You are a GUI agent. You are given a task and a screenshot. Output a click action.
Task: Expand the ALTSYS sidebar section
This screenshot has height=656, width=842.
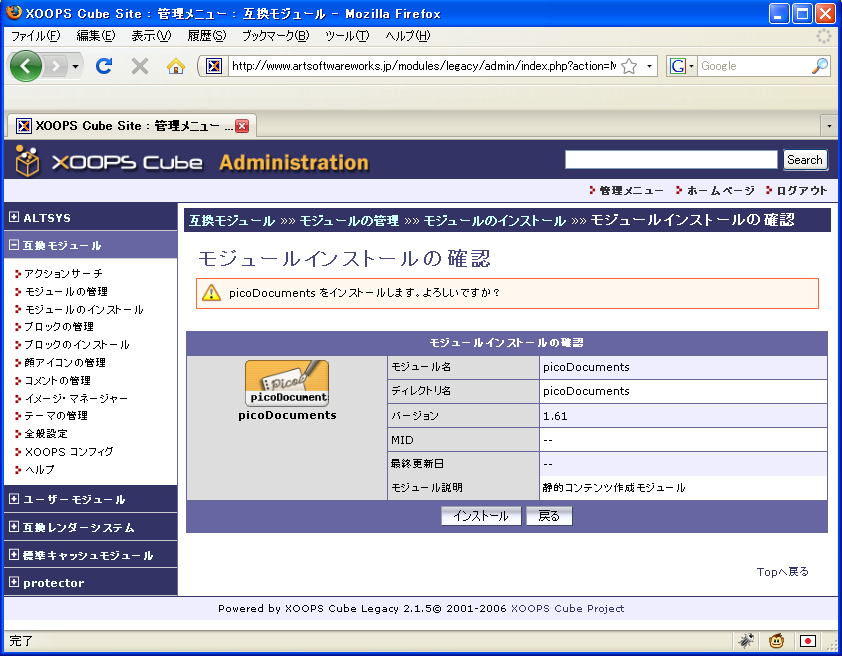pos(14,217)
